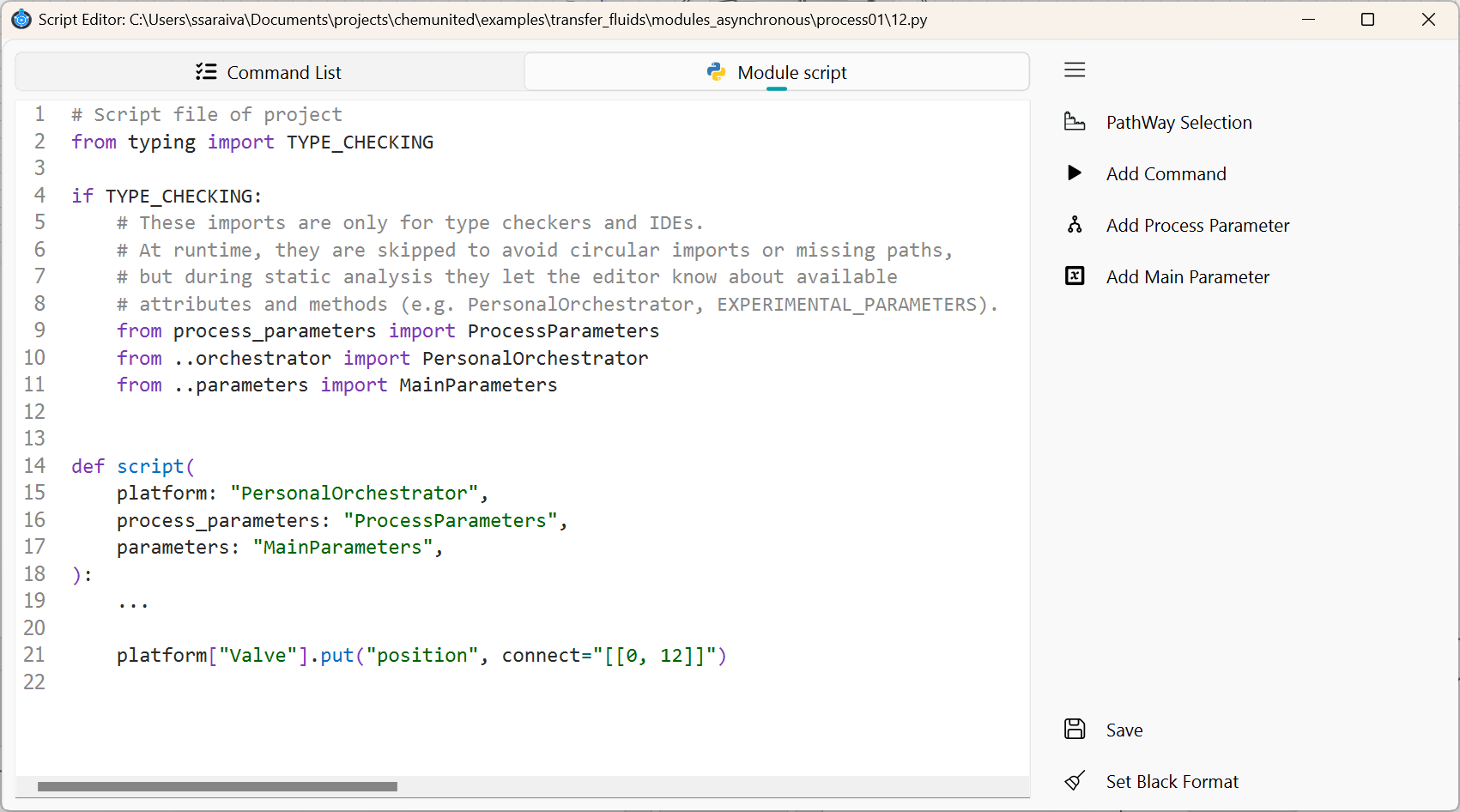Viewport: 1460px width, 812px height.
Task: Click line number 21 in the gutter
Action: (34, 655)
